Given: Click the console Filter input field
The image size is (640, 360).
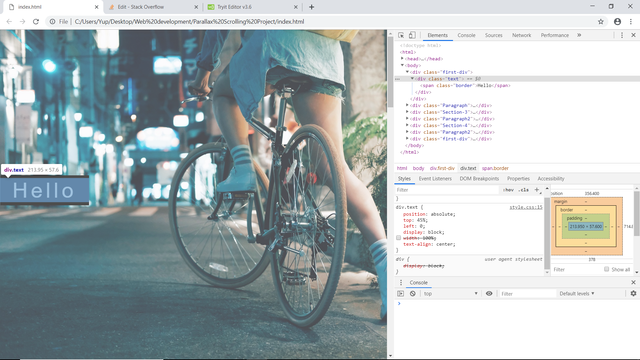Looking at the screenshot, I should click(x=527, y=293).
